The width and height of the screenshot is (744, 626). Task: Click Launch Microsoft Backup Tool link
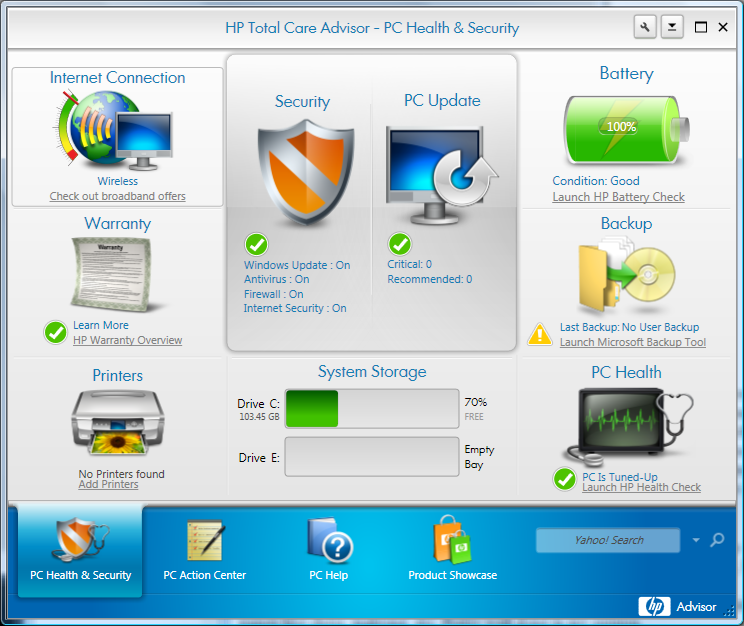pos(632,342)
